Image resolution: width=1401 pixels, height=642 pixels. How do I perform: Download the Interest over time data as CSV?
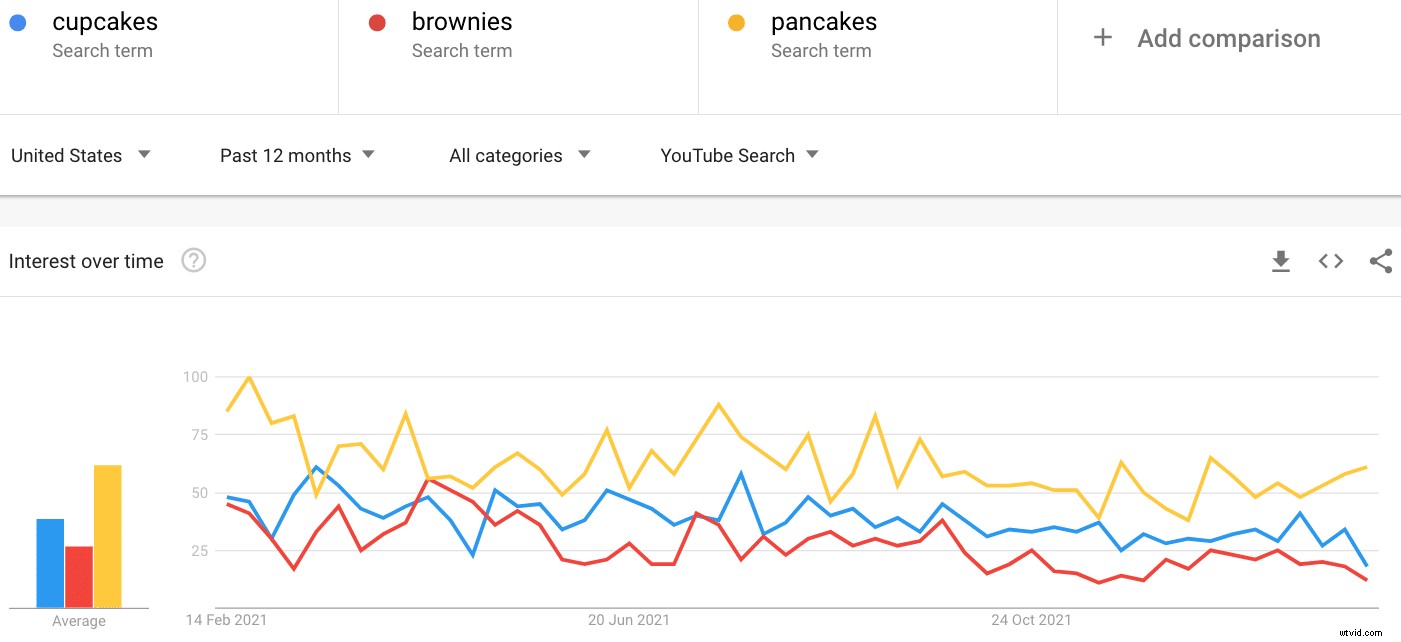(x=1281, y=261)
